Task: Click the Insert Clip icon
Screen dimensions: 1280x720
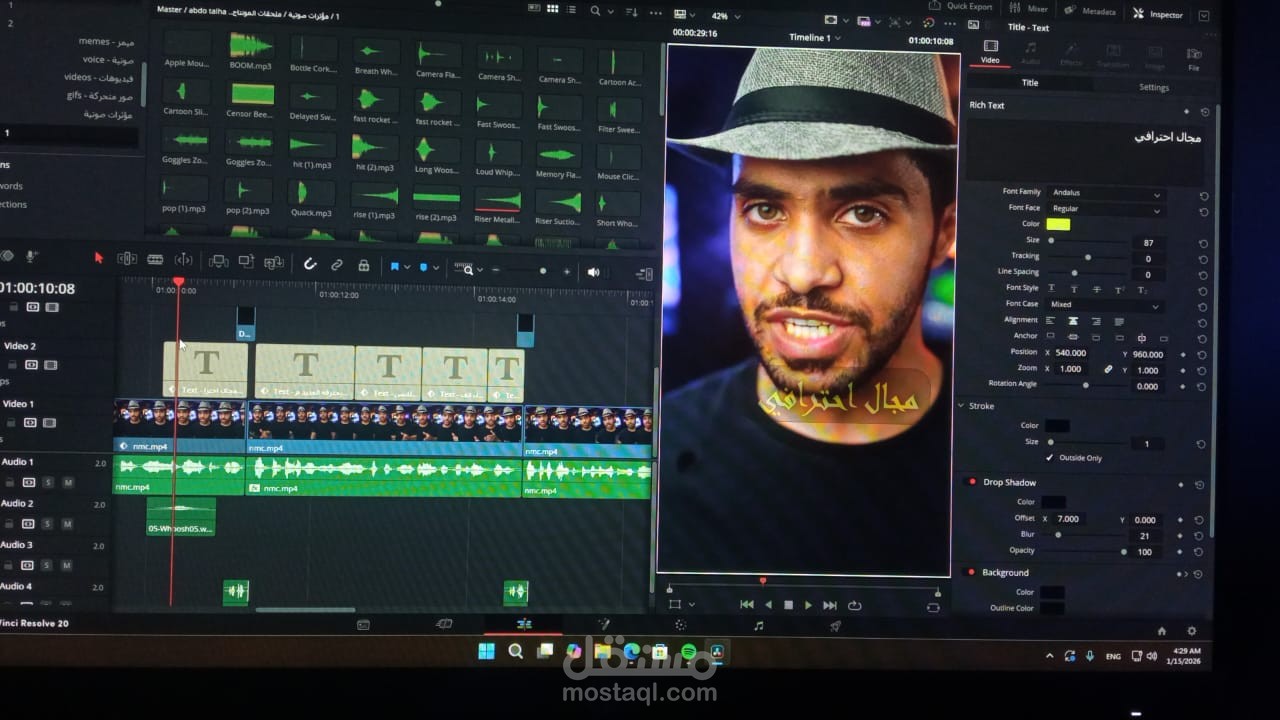Action: tap(218, 261)
